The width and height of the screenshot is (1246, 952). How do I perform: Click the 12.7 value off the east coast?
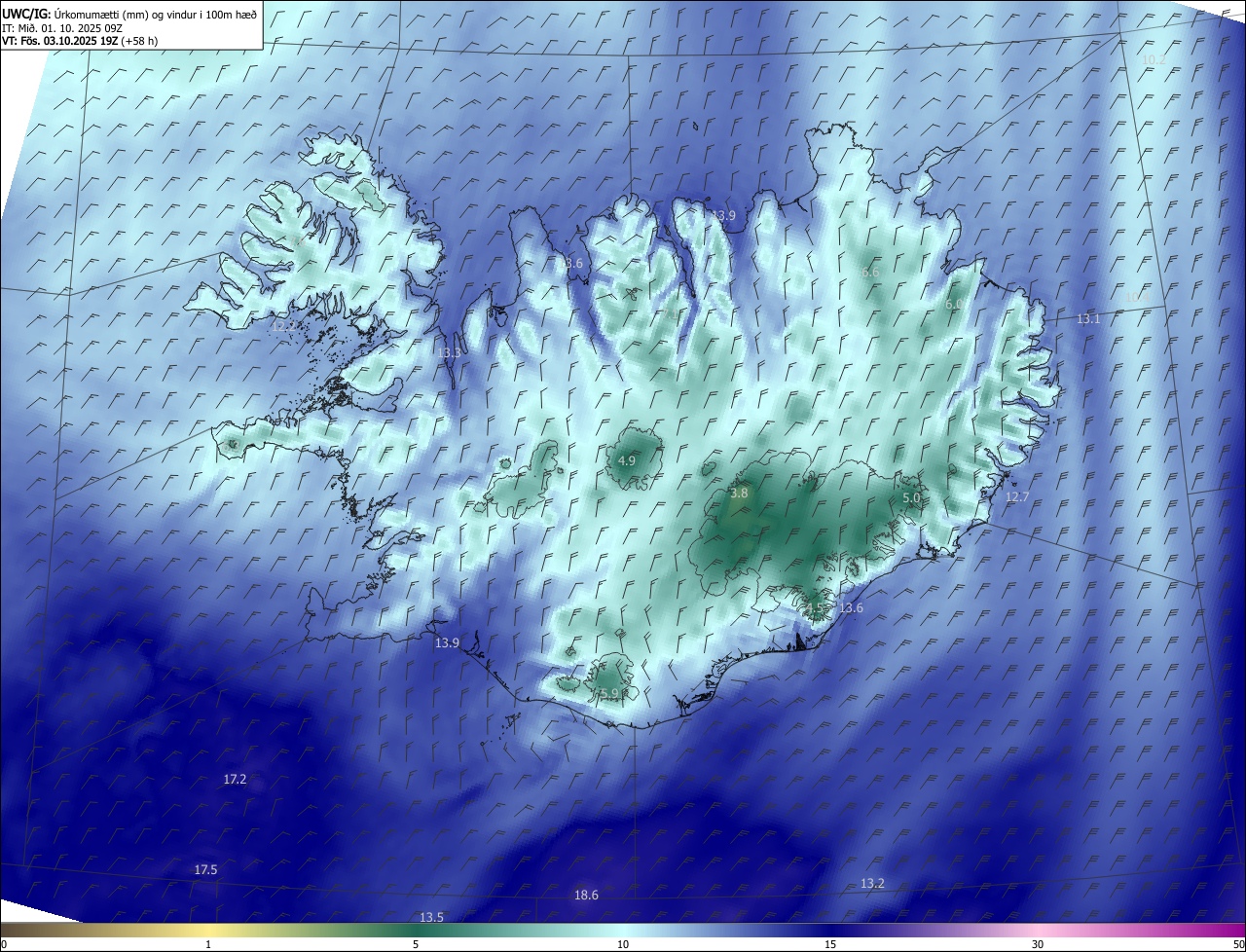(1016, 497)
